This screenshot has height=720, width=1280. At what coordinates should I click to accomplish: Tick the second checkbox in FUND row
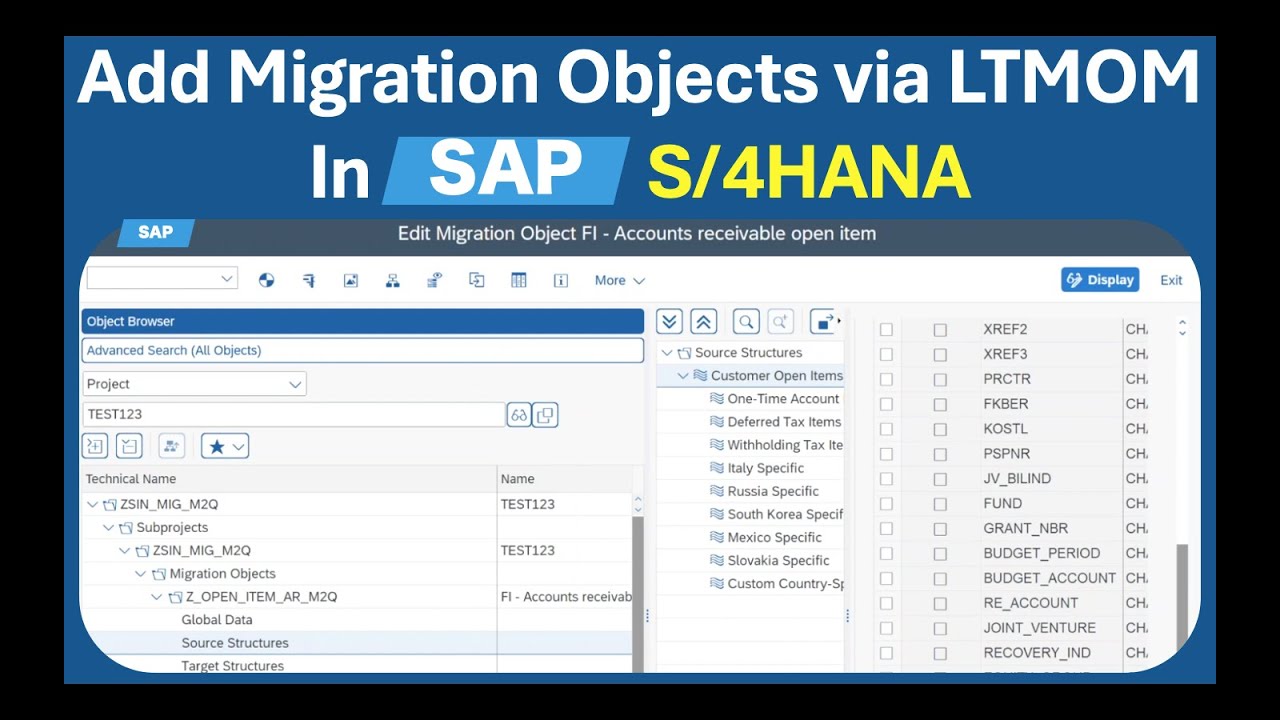940,504
